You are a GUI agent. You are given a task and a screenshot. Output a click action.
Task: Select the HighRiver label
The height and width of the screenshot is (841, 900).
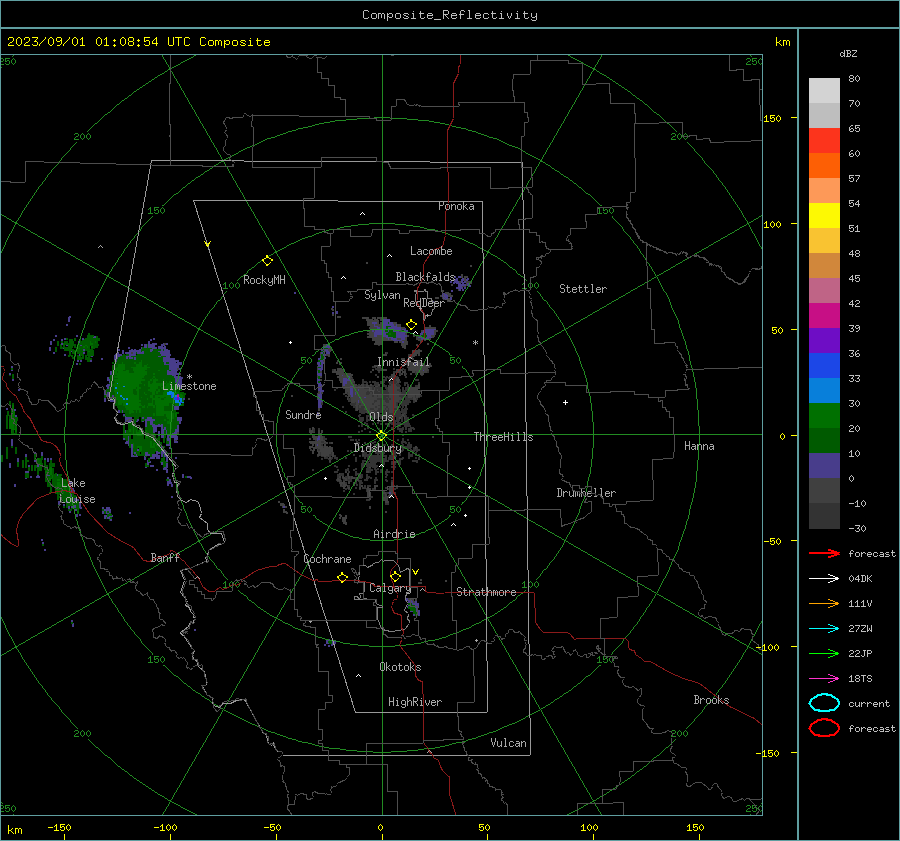tap(415, 702)
